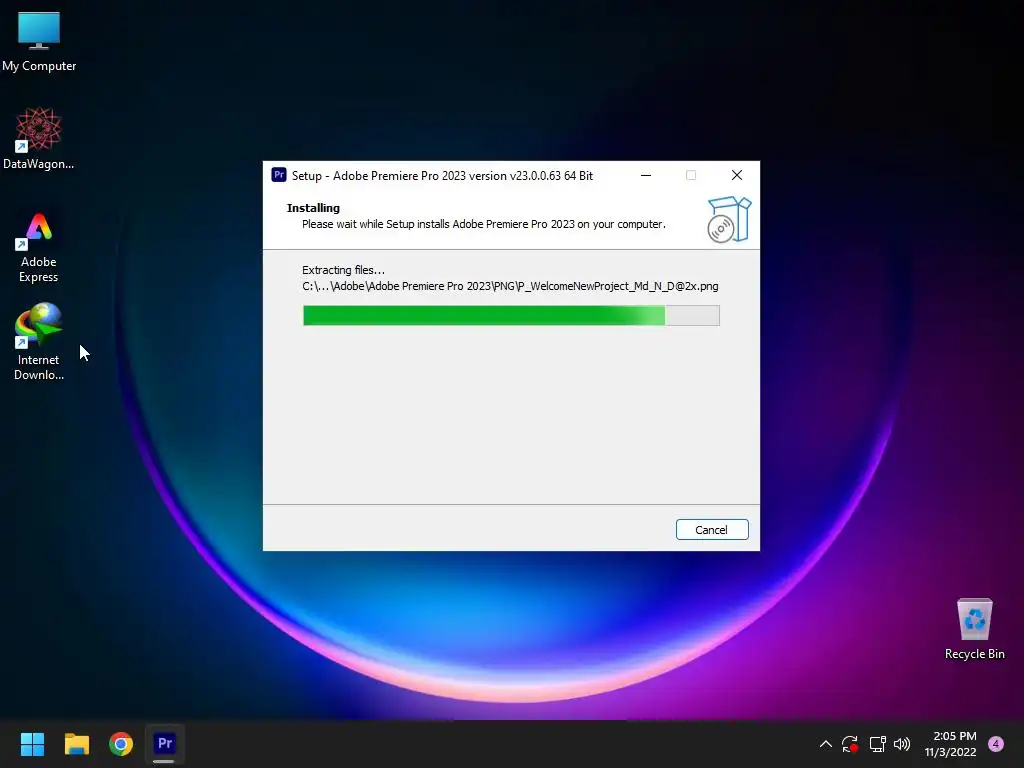The height and width of the screenshot is (768, 1024).
Task: Click the extracting file path text
Action: pyautogui.click(x=510, y=286)
